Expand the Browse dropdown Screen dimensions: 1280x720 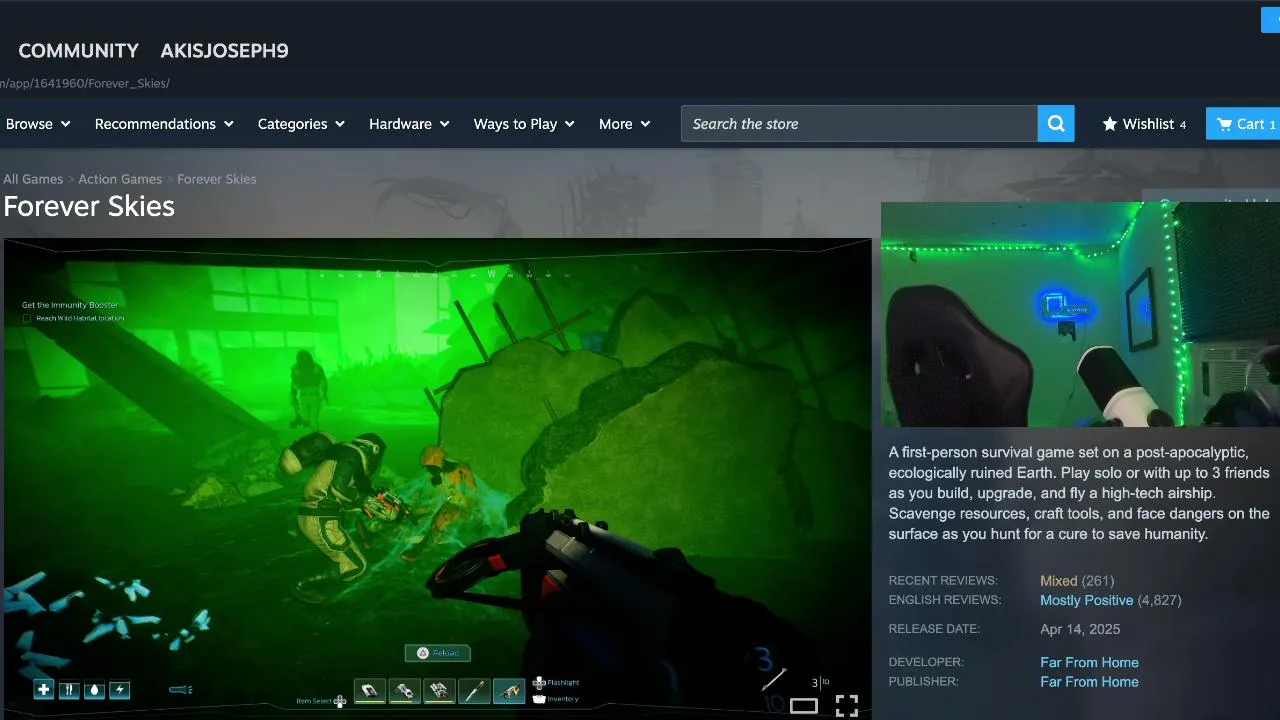[x=38, y=124]
